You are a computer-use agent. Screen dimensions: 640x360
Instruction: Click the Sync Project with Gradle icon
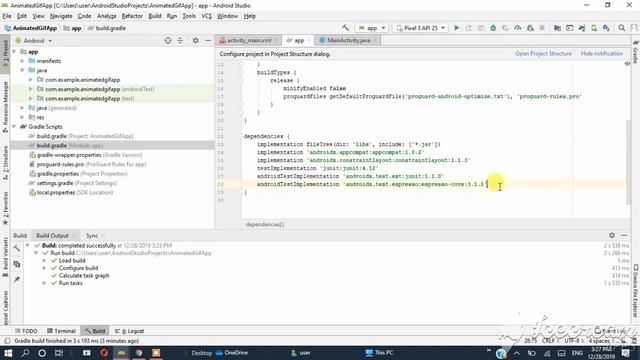click(x=582, y=28)
